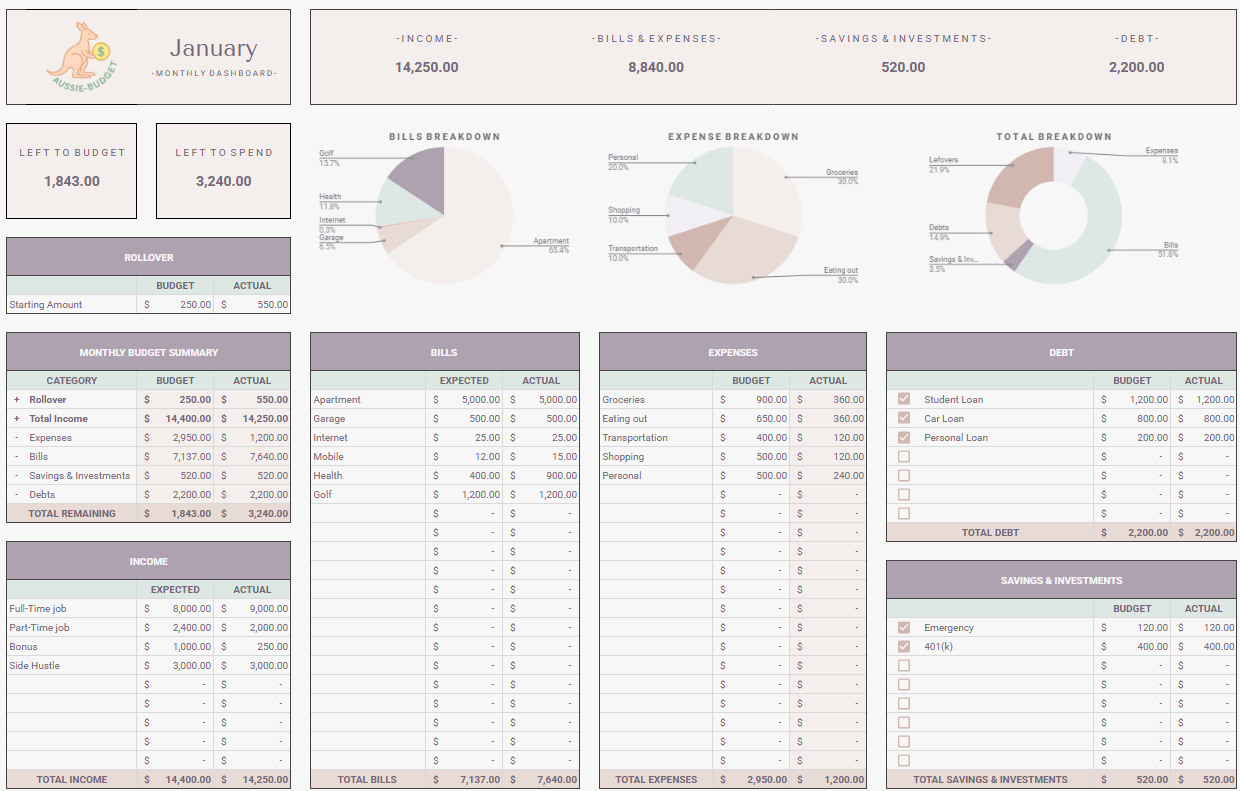Select the Health actual bill amount cell
This screenshot has height=791, width=1240.
click(541, 476)
